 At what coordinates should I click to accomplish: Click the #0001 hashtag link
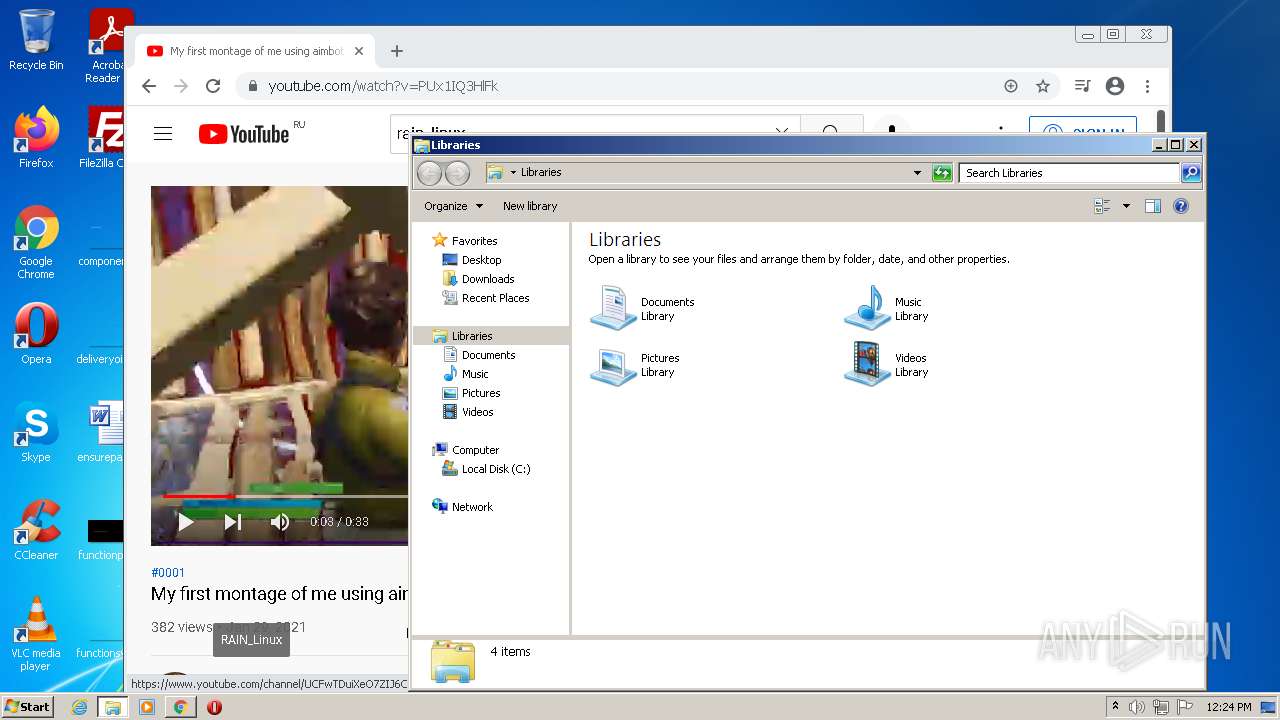(168, 573)
